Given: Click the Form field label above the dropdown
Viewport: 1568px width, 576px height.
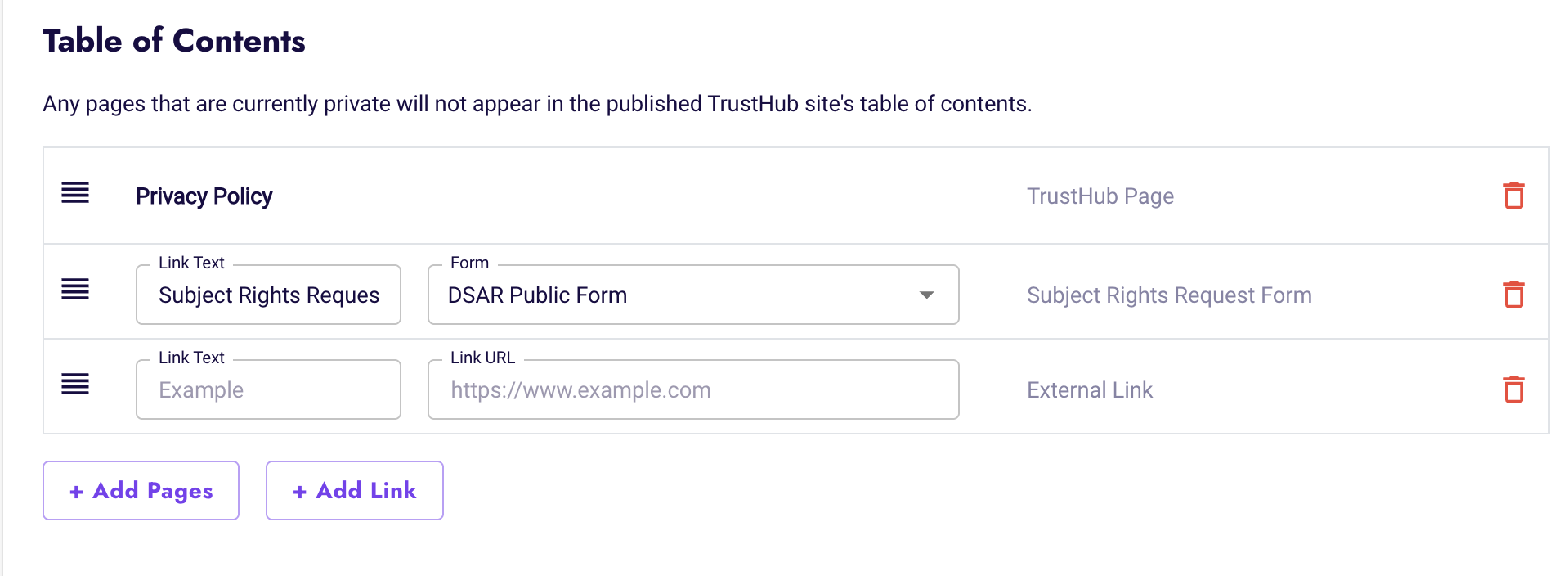Looking at the screenshot, I should (x=469, y=263).
